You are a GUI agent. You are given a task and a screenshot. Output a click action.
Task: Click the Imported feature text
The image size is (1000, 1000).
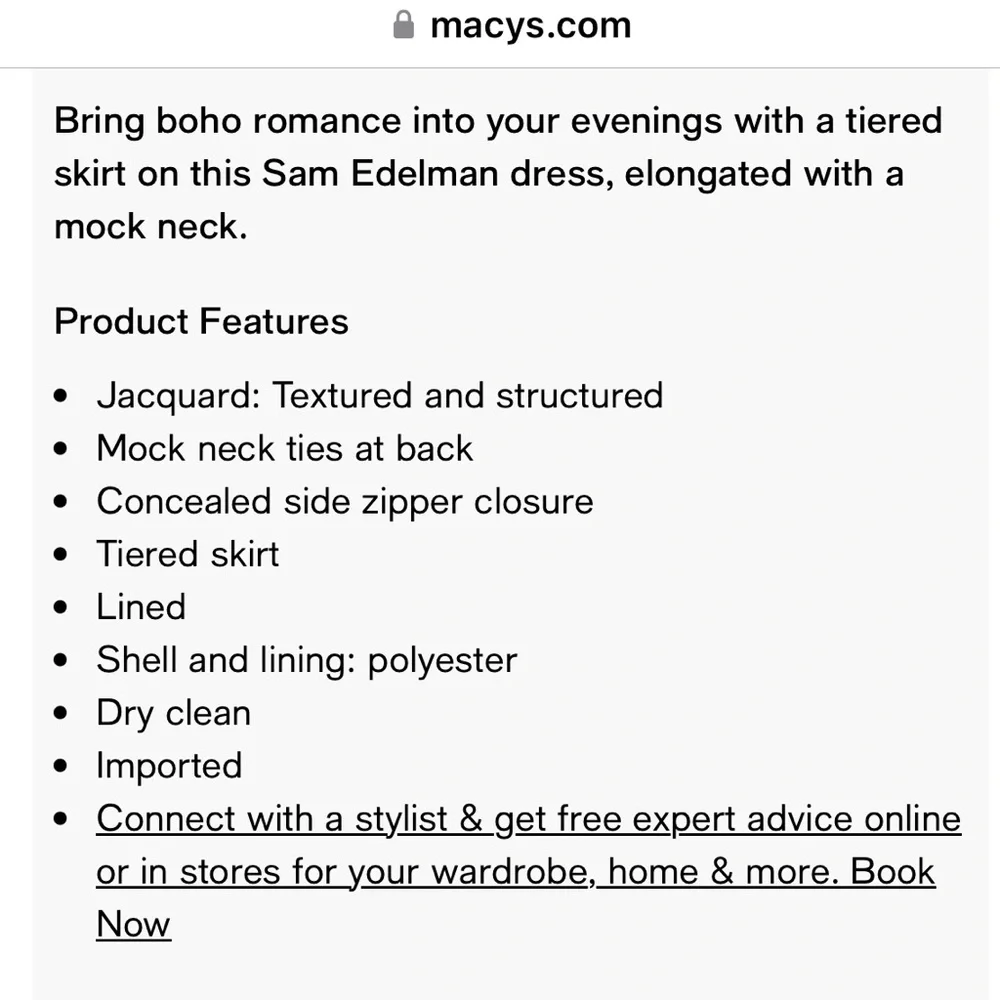tap(169, 766)
